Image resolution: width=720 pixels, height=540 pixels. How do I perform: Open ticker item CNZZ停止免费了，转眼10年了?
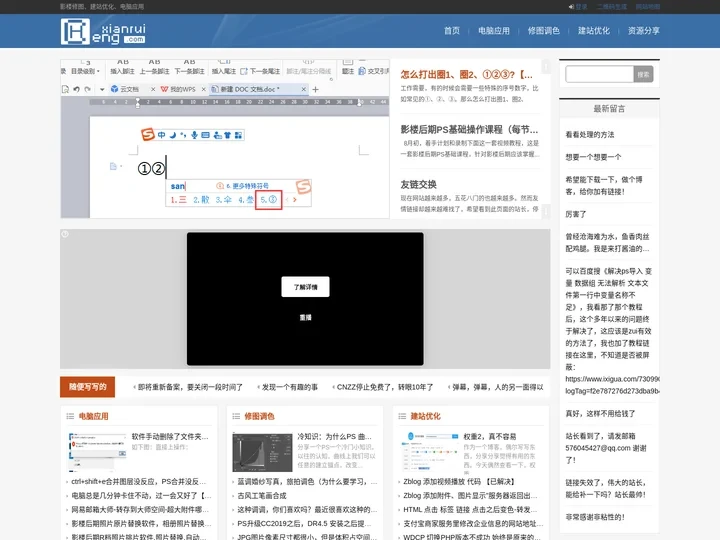pyautogui.click(x=385, y=387)
